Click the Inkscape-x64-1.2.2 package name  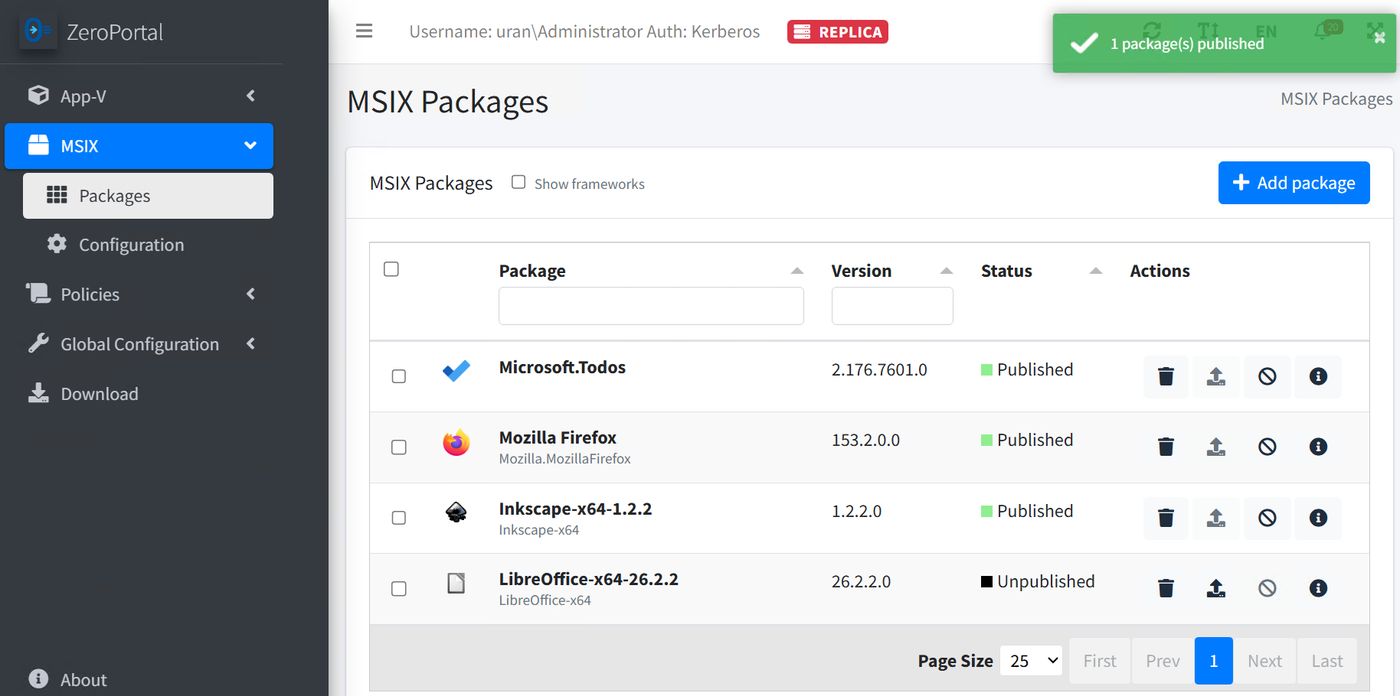tap(575, 509)
